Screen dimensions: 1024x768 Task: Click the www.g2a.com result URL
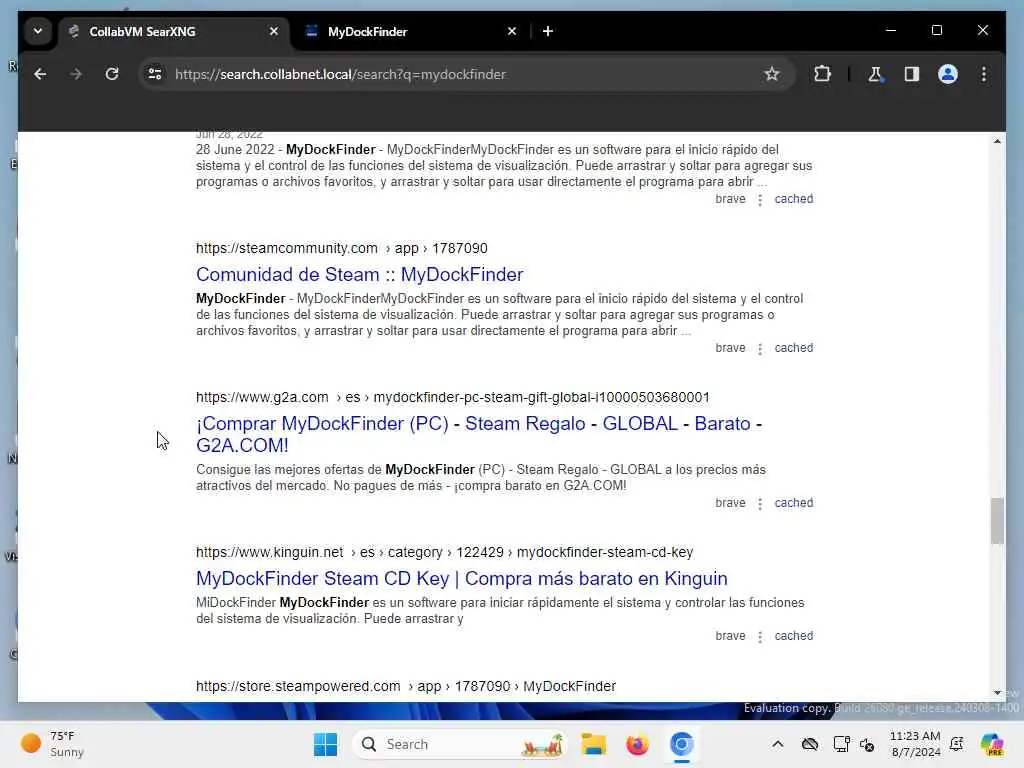453,397
